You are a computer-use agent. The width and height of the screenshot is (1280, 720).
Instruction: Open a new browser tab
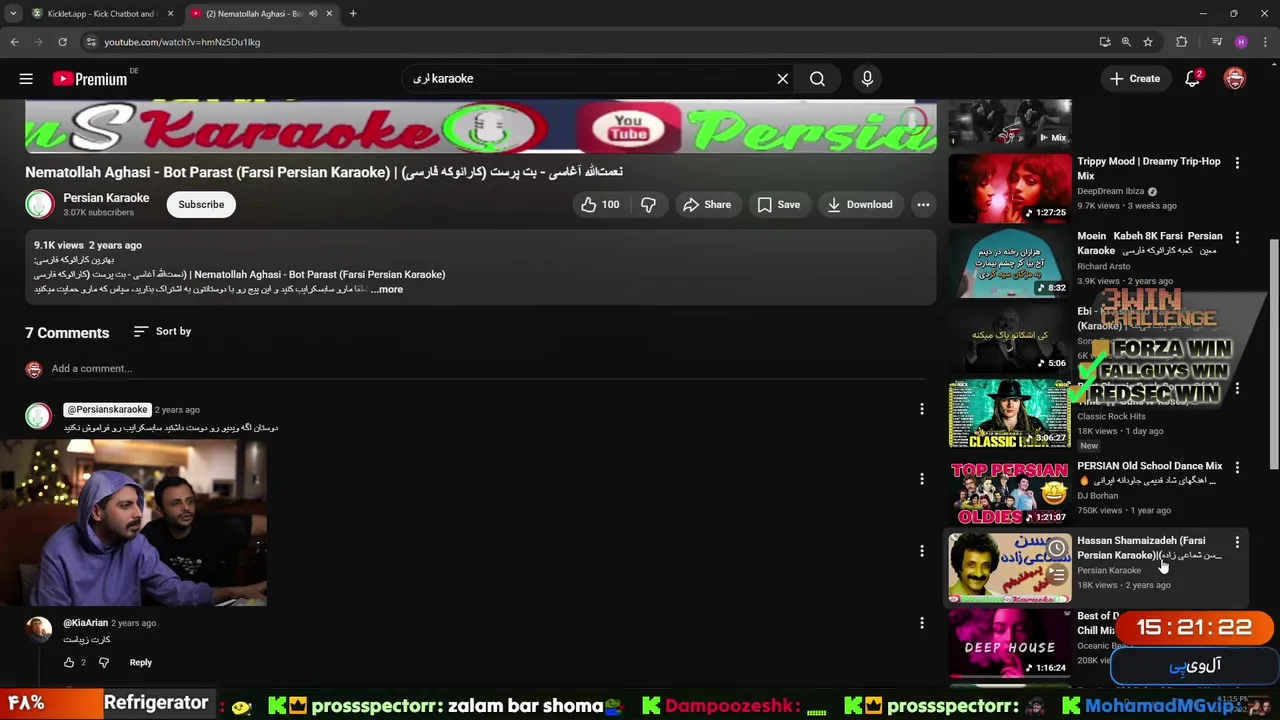[x=353, y=14]
